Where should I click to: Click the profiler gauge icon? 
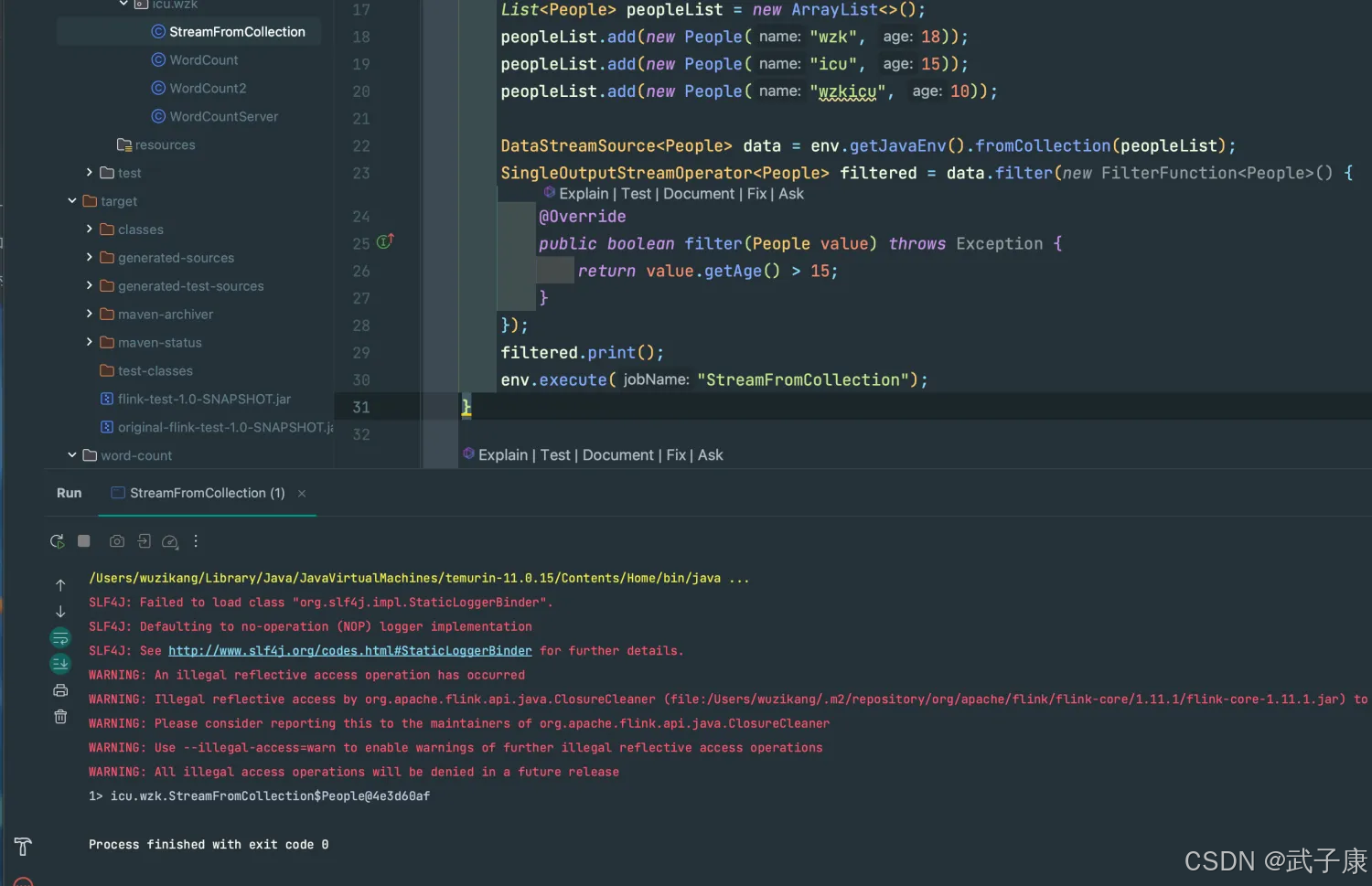tap(169, 541)
